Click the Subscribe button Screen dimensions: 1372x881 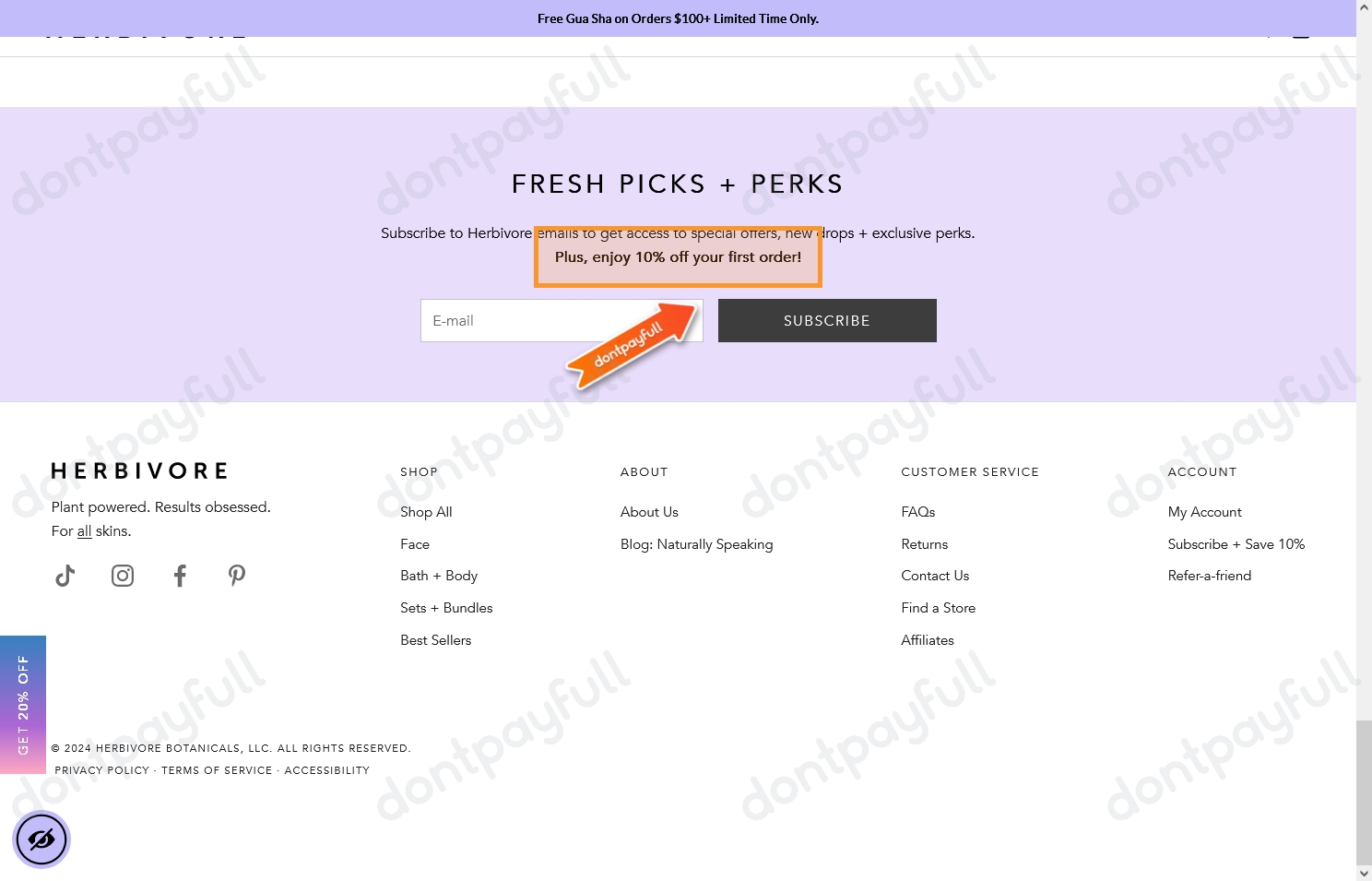point(826,321)
